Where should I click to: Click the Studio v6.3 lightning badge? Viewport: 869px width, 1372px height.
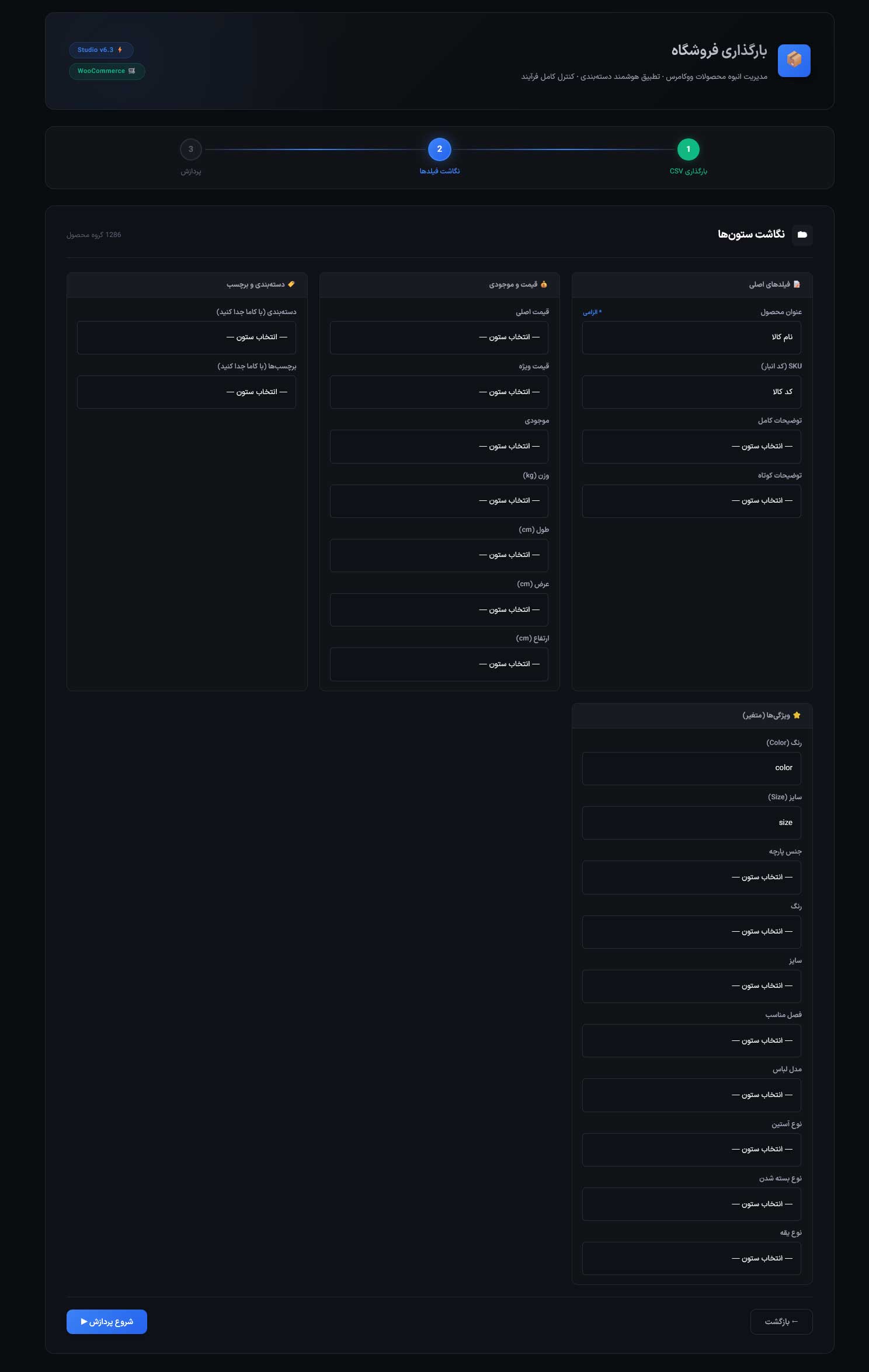(101, 50)
